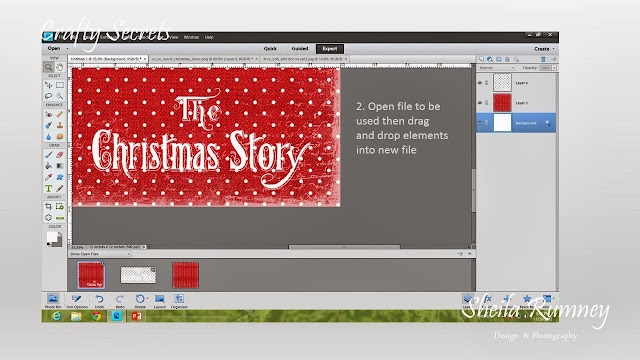
Task: Select the Eraser tool
Action: 60,155
